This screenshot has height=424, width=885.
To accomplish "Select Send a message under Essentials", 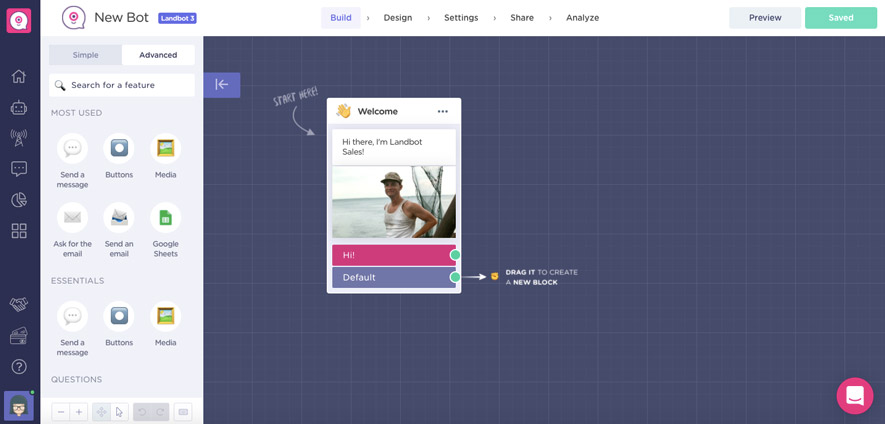I will pos(72,329).
